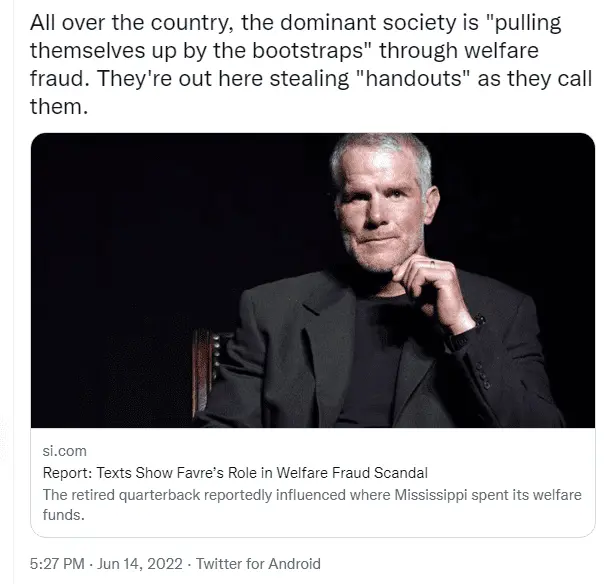Viewport: 604px width, 584px height.
Task: Click the si.com domain label
Action: (63, 451)
